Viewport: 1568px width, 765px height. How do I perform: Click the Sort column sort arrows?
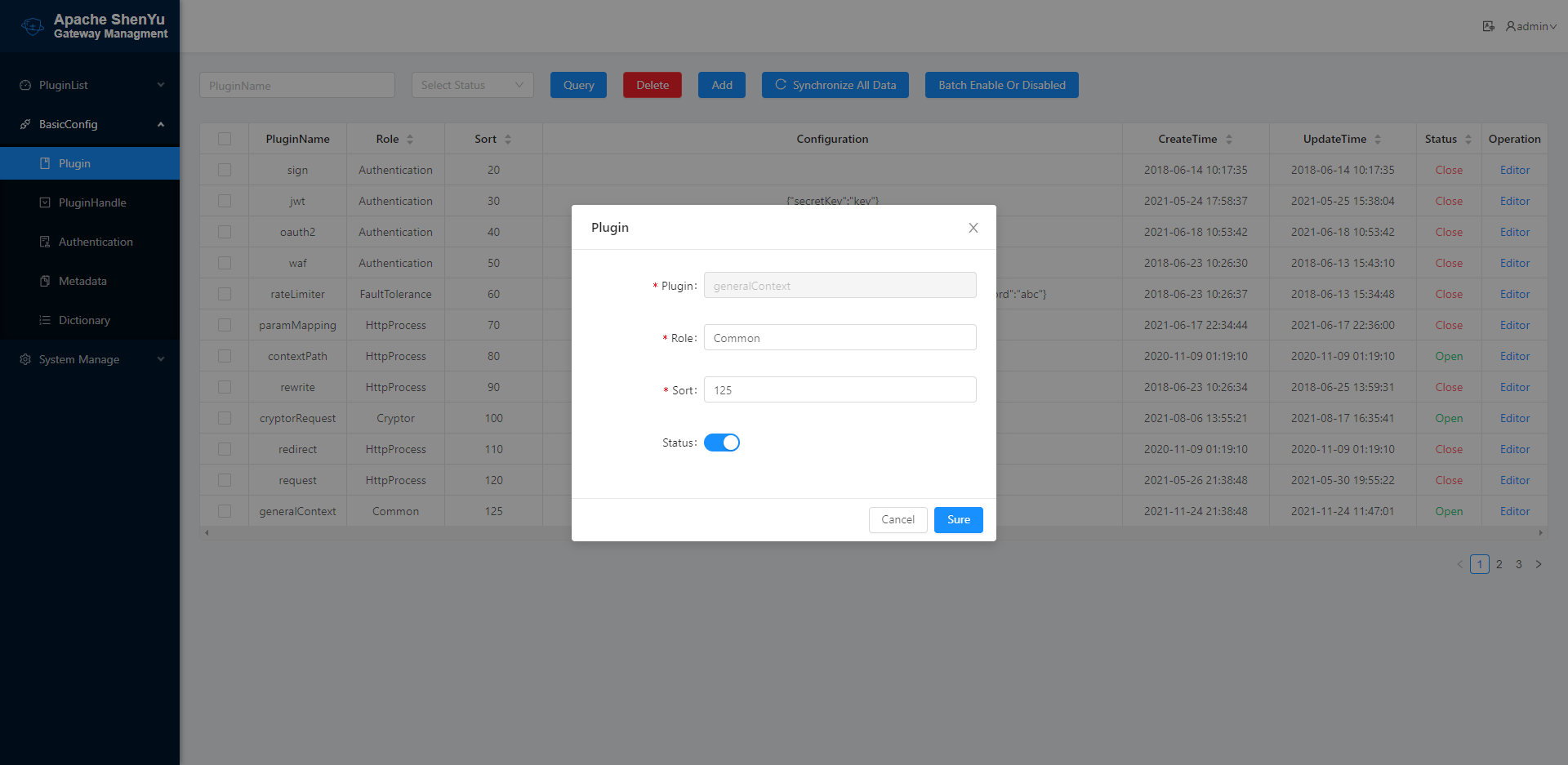click(x=508, y=140)
